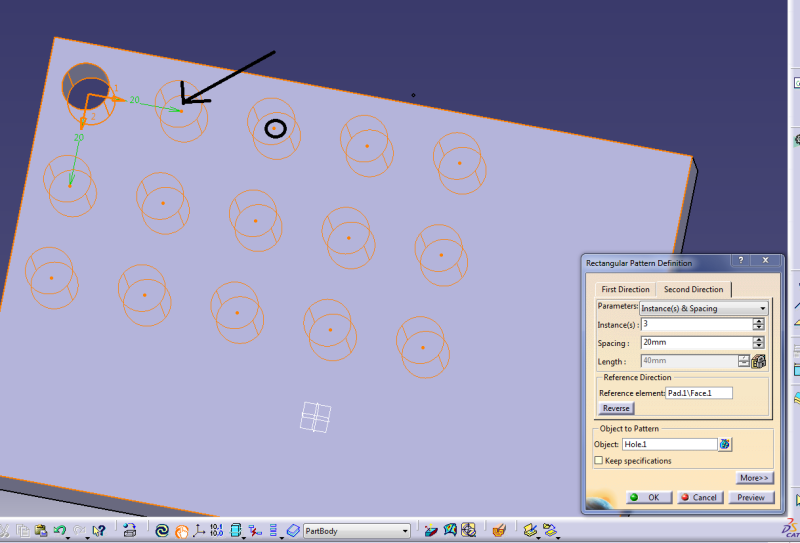Decrease Spacing value with down arrow
Screen dimensions: 800x543
point(759,345)
